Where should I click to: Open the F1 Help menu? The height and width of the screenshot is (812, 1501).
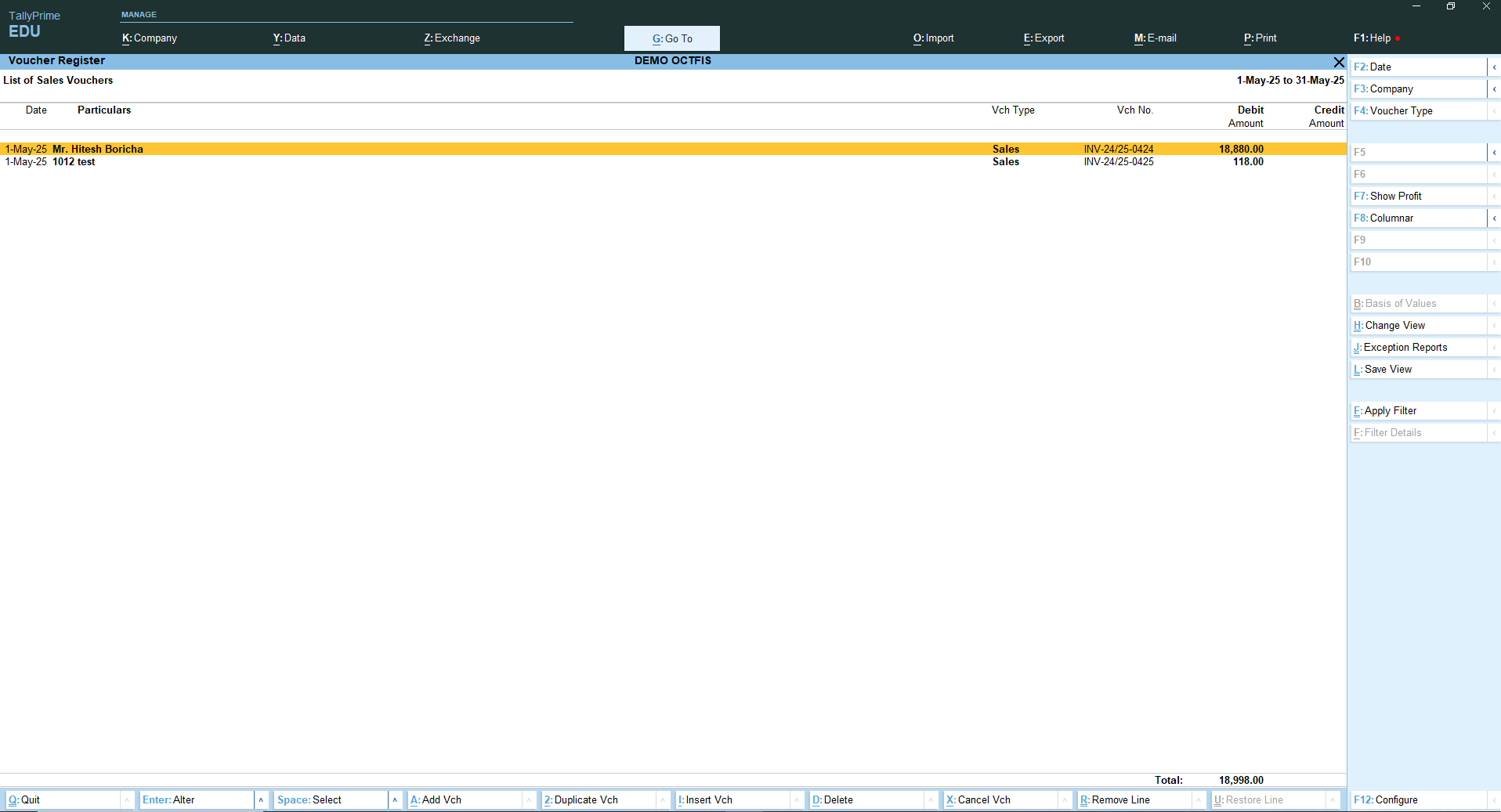[x=1373, y=38]
